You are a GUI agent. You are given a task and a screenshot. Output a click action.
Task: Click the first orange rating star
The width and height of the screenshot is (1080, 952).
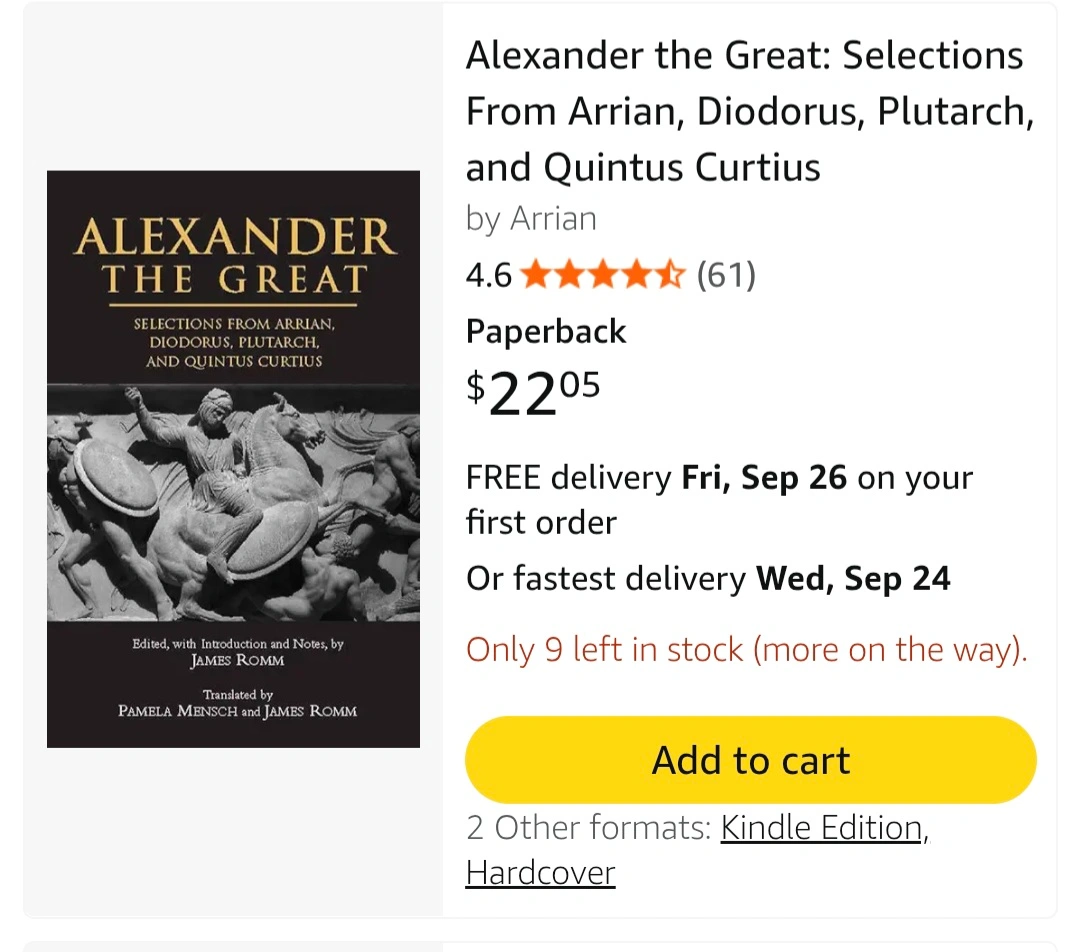[x=535, y=274]
